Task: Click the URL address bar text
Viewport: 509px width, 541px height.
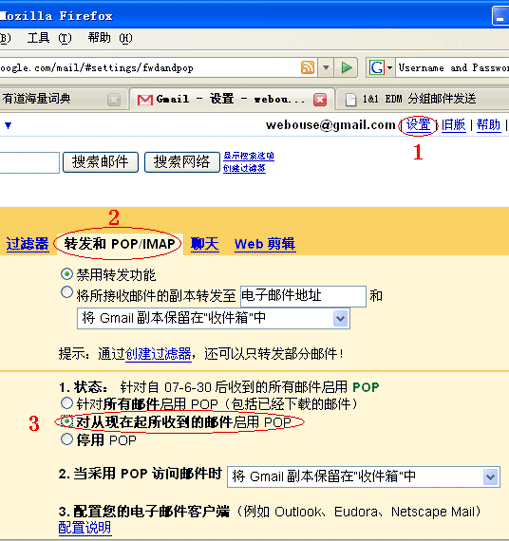Action: pyautogui.click(x=97, y=68)
